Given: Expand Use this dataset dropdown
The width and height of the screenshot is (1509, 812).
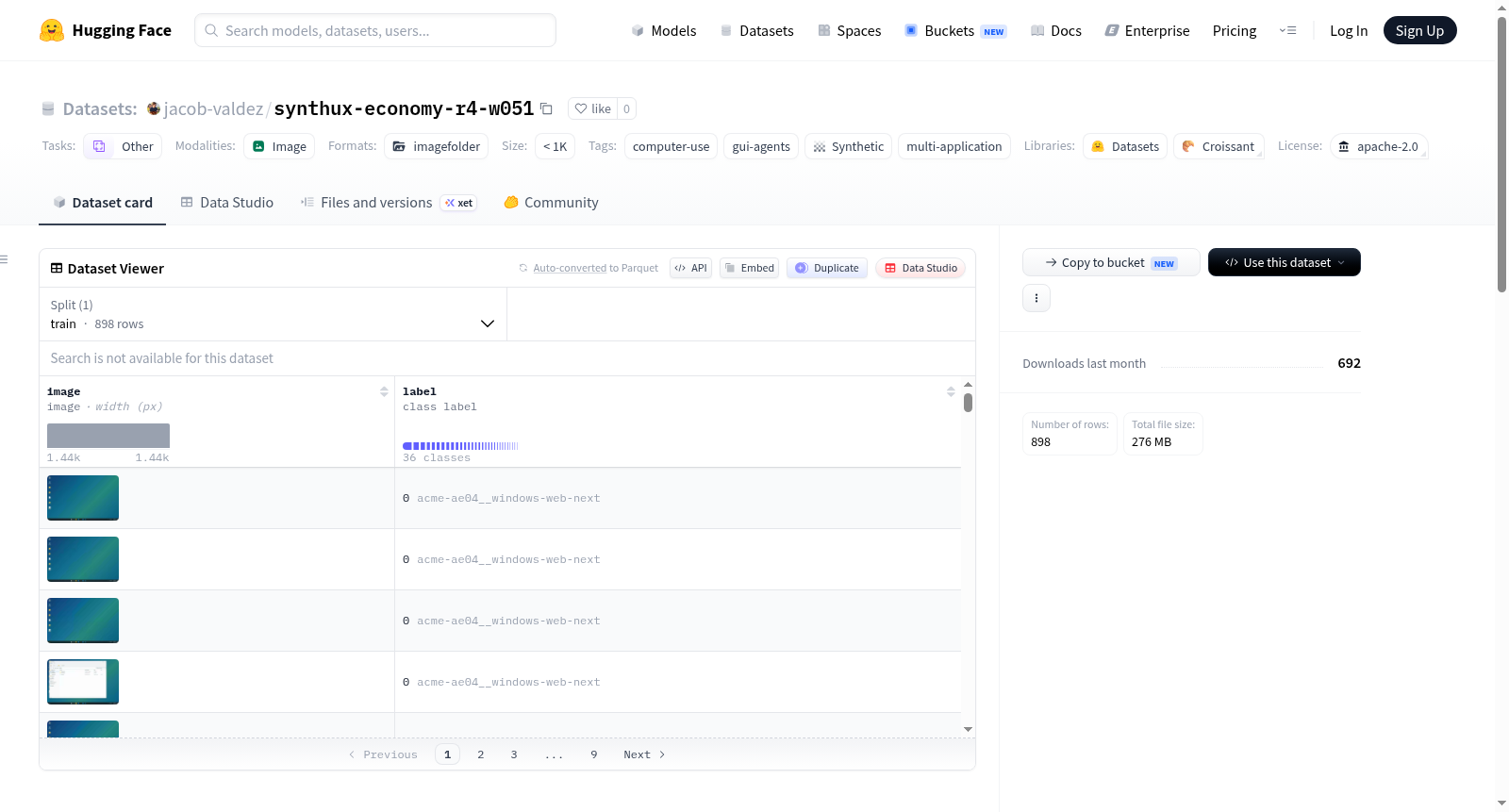Looking at the screenshot, I should 1285,262.
